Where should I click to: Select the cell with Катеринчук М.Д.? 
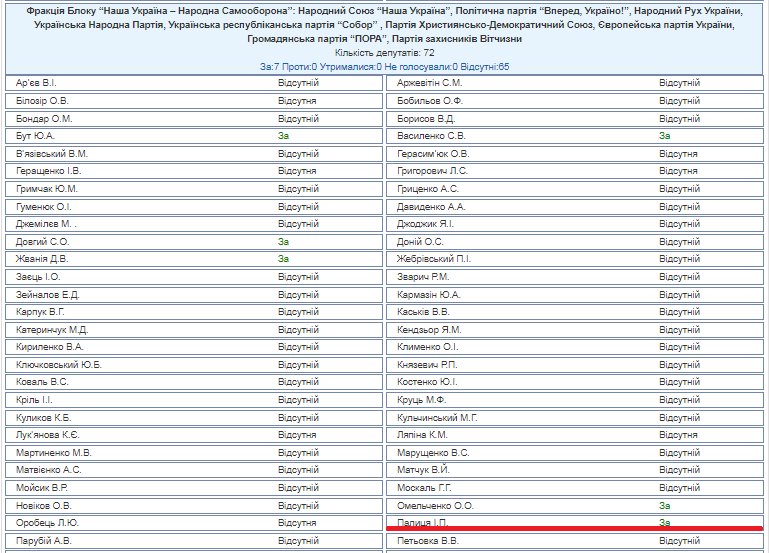52,330
